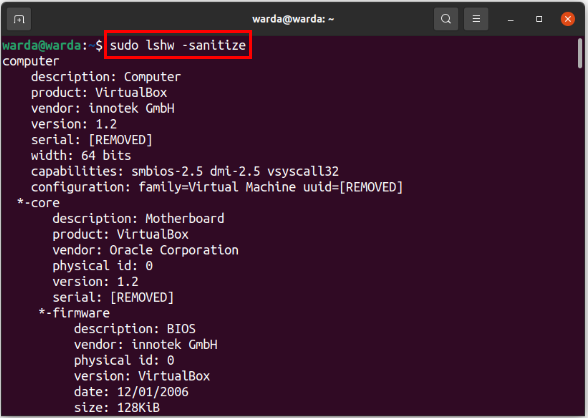
Task: Click the width: 64 bits line
Action: pyautogui.click(x=81, y=156)
